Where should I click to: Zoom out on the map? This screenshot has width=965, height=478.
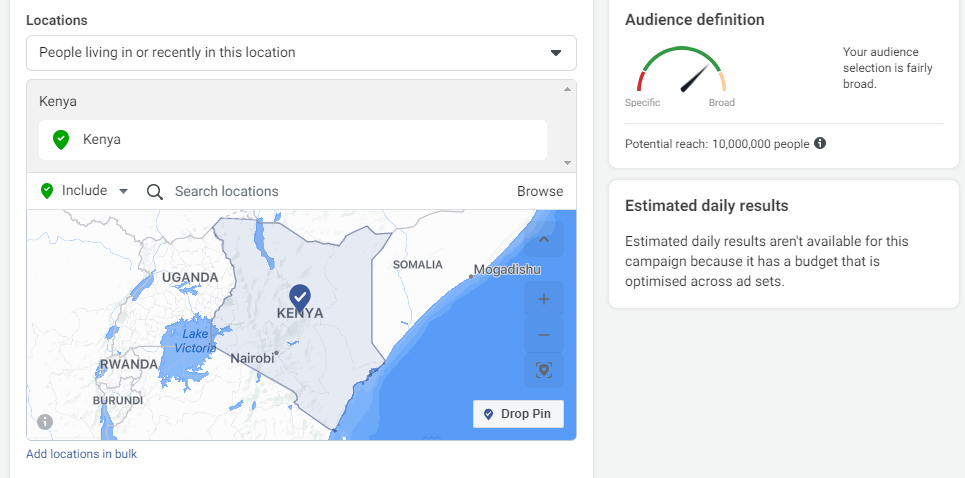(544, 335)
